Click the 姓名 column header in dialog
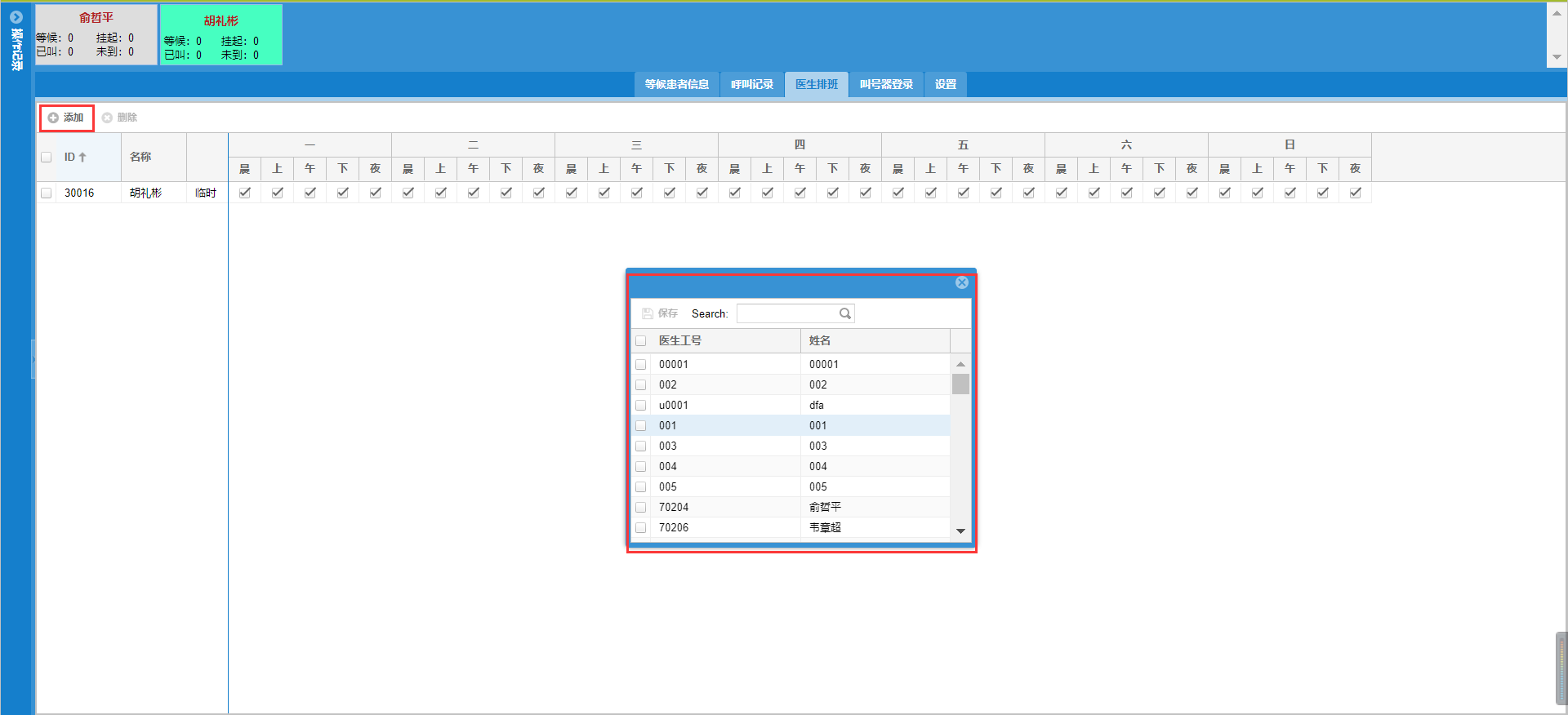The width and height of the screenshot is (1568, 715). click(875, 341)
